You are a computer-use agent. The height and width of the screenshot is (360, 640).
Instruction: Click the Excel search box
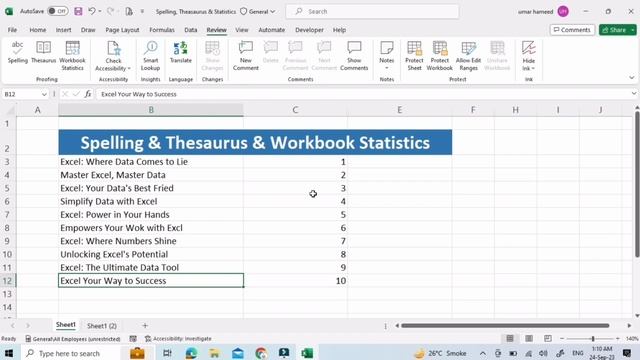click(372, 11)
